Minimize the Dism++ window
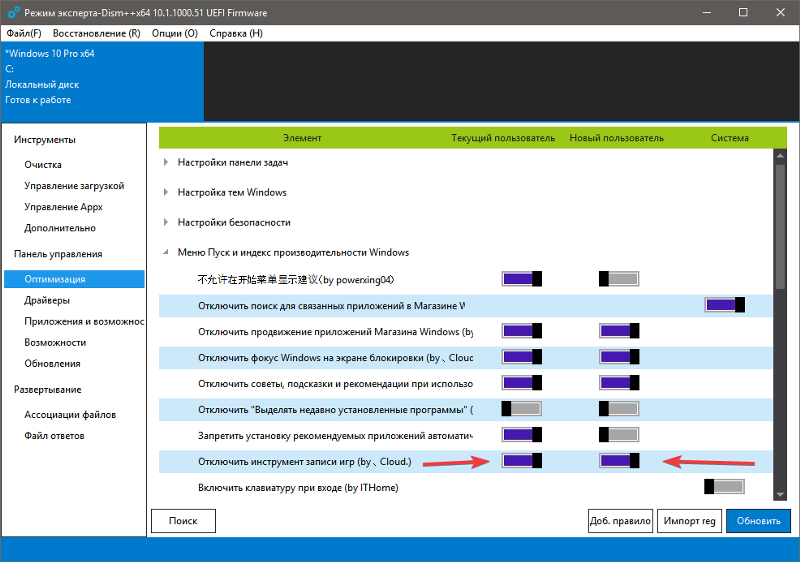The image size is (800, 562). [707, 12]
